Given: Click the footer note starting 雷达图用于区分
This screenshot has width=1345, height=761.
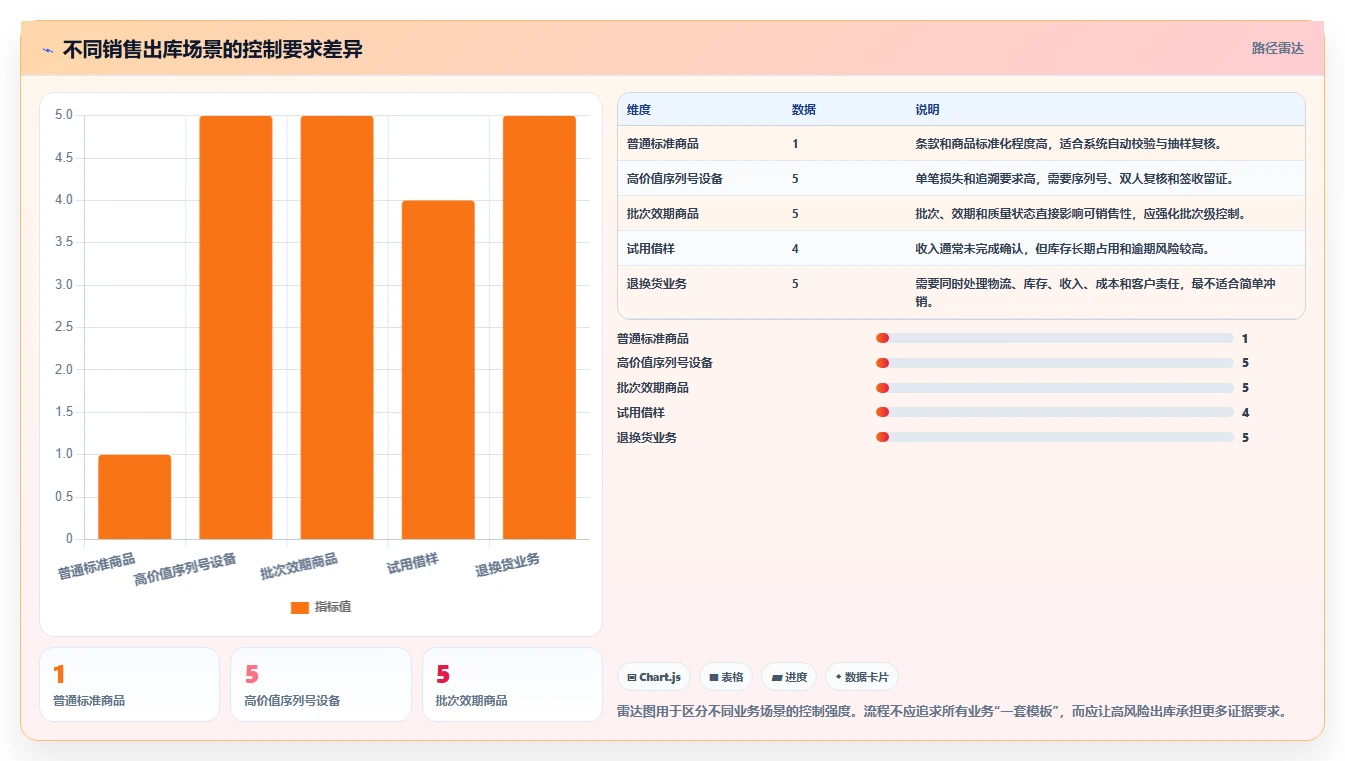Looking at the screenshot, I should 953,712.
